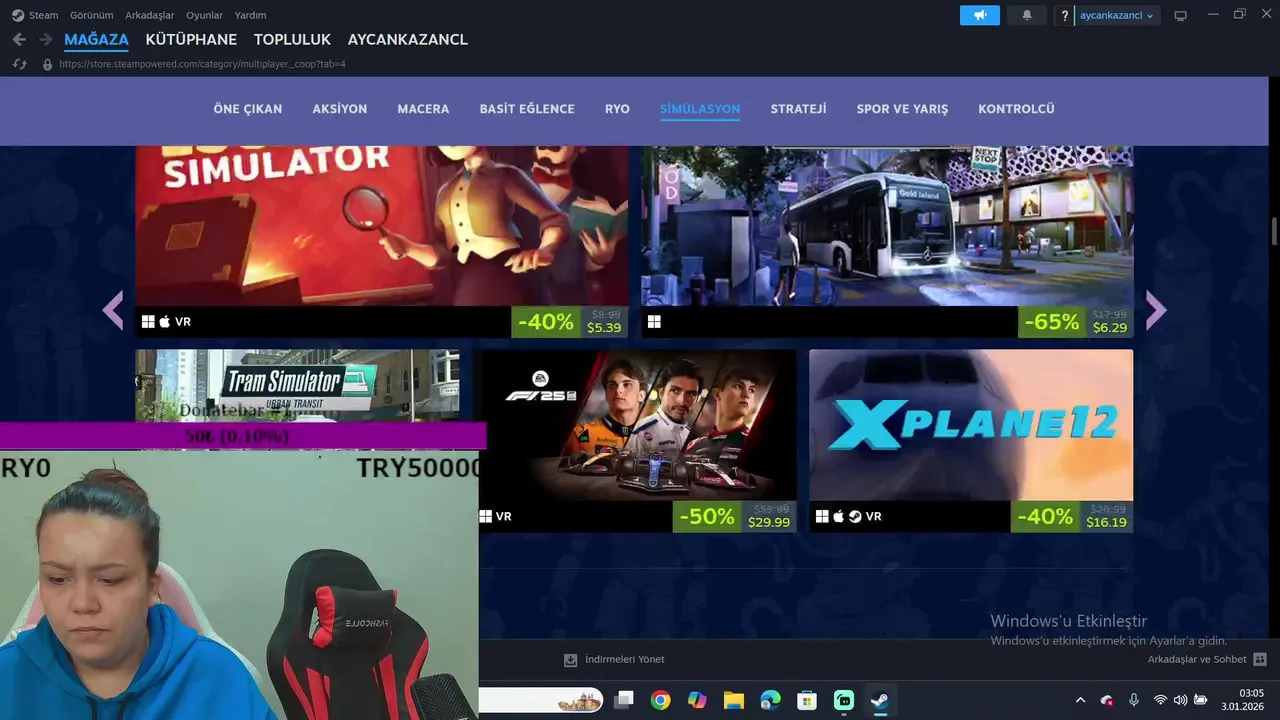Open Microsoft Store from the taskbar
The width and height of the screenshot is (1280, 720).
coord(807,700)
